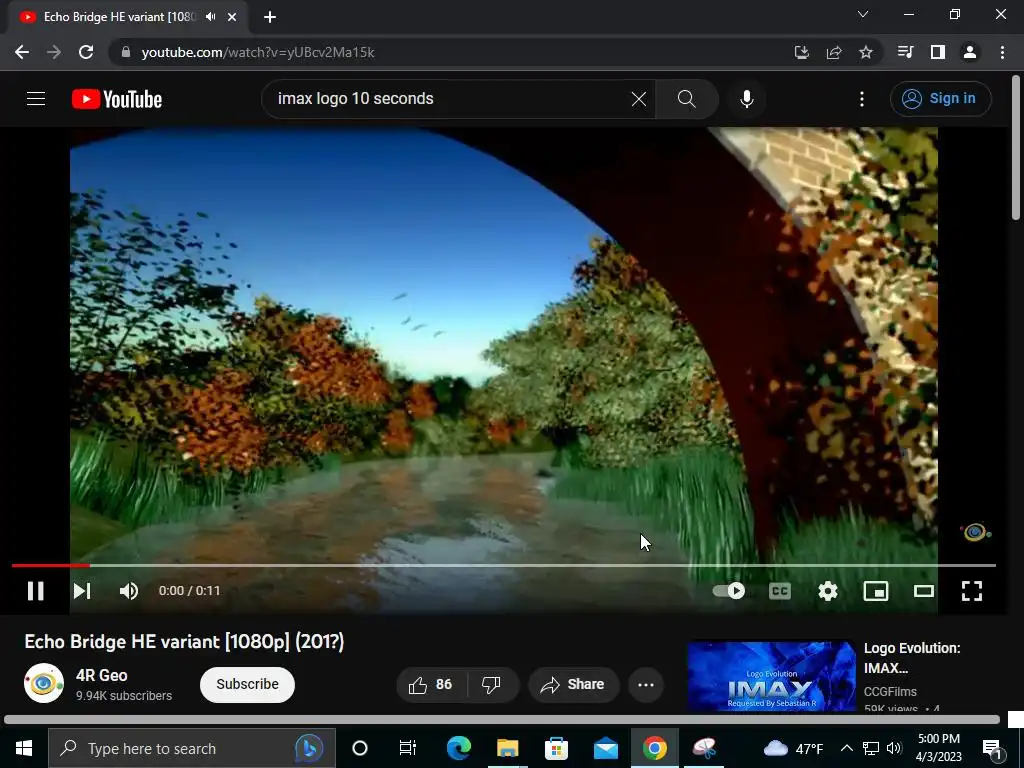Mute the tab via speaker icon
Screen dimensions: 1024x768
210,17
